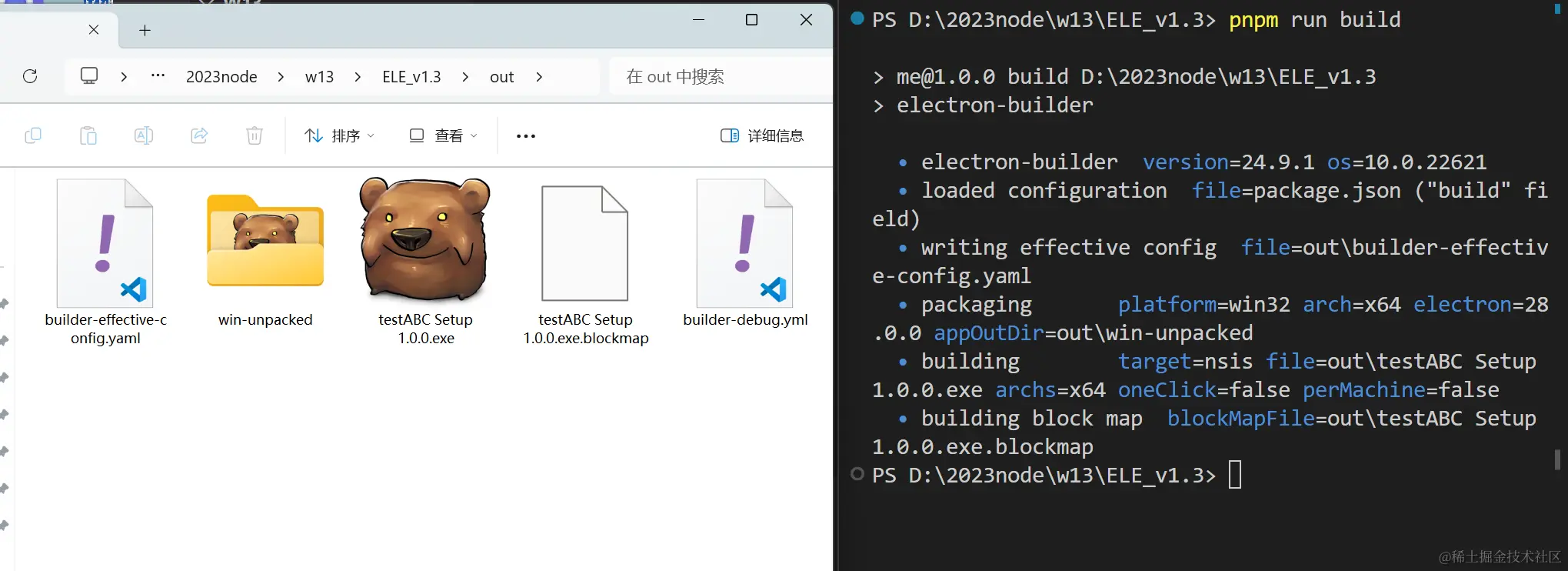This screenshot has height=571, width=1568.
Task: Navigate to the w13 folder via breadcrumb
Action: click(x=319, y=76)
